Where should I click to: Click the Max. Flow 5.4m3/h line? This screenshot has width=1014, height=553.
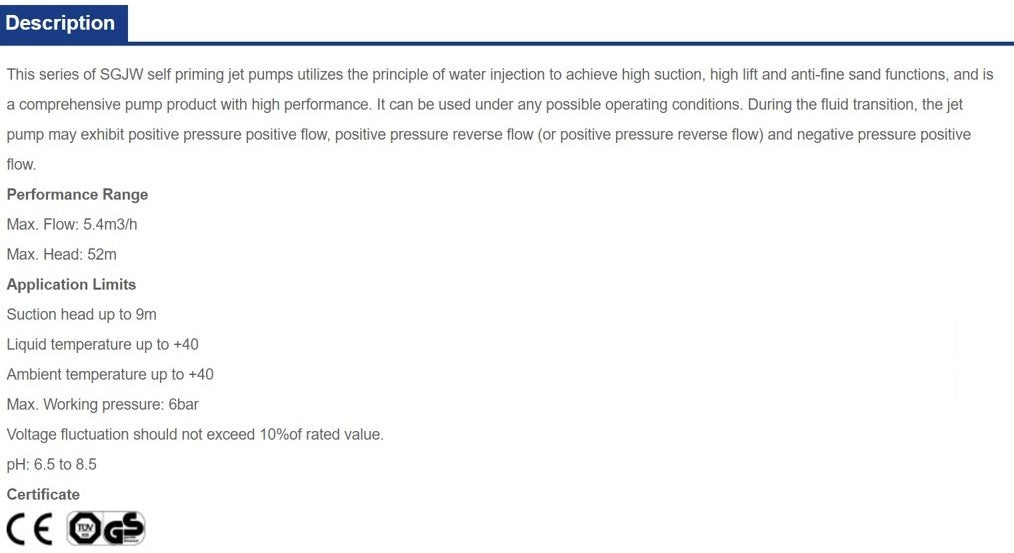point(72,224)
